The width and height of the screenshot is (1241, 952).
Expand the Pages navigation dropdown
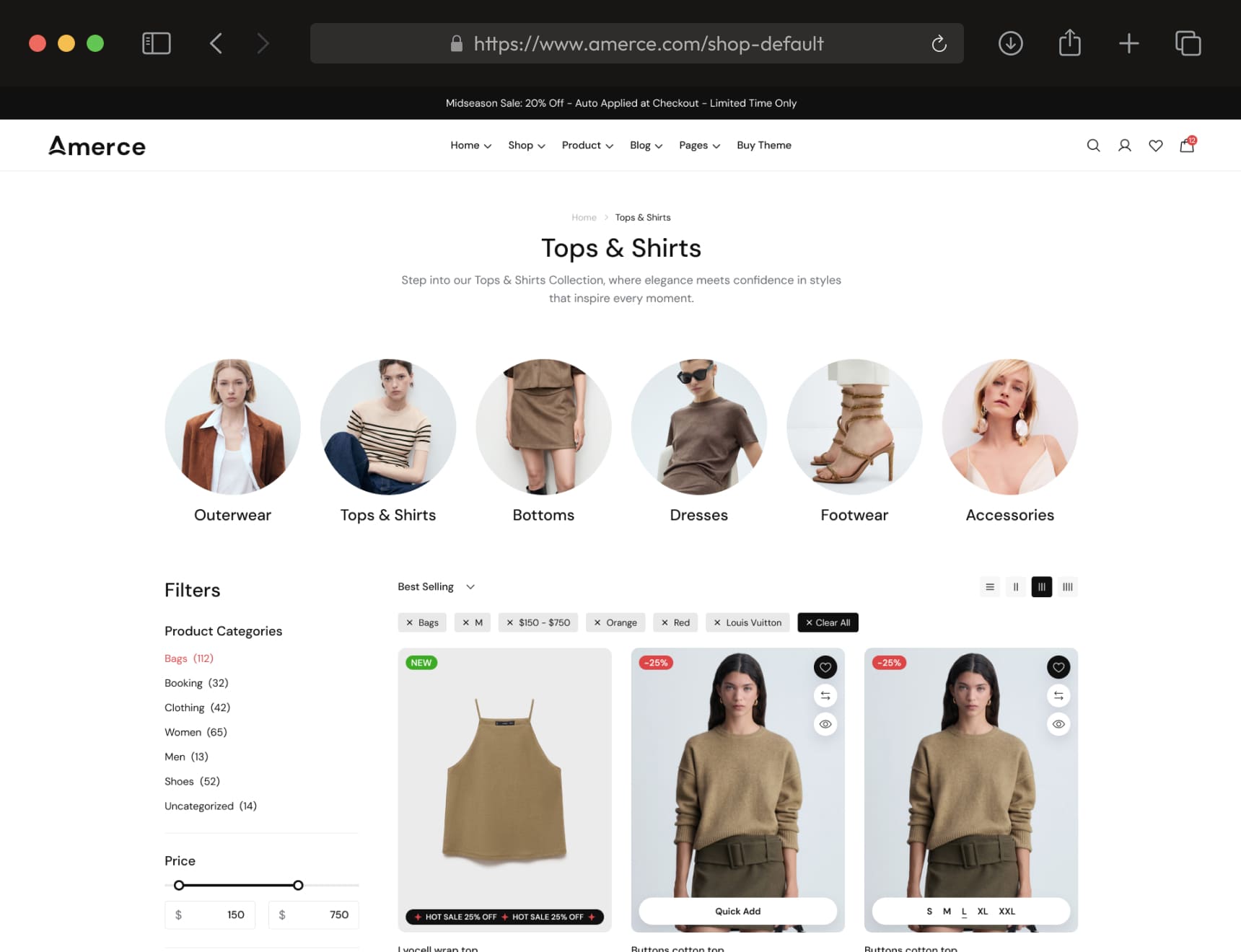(x=698, y=146)
